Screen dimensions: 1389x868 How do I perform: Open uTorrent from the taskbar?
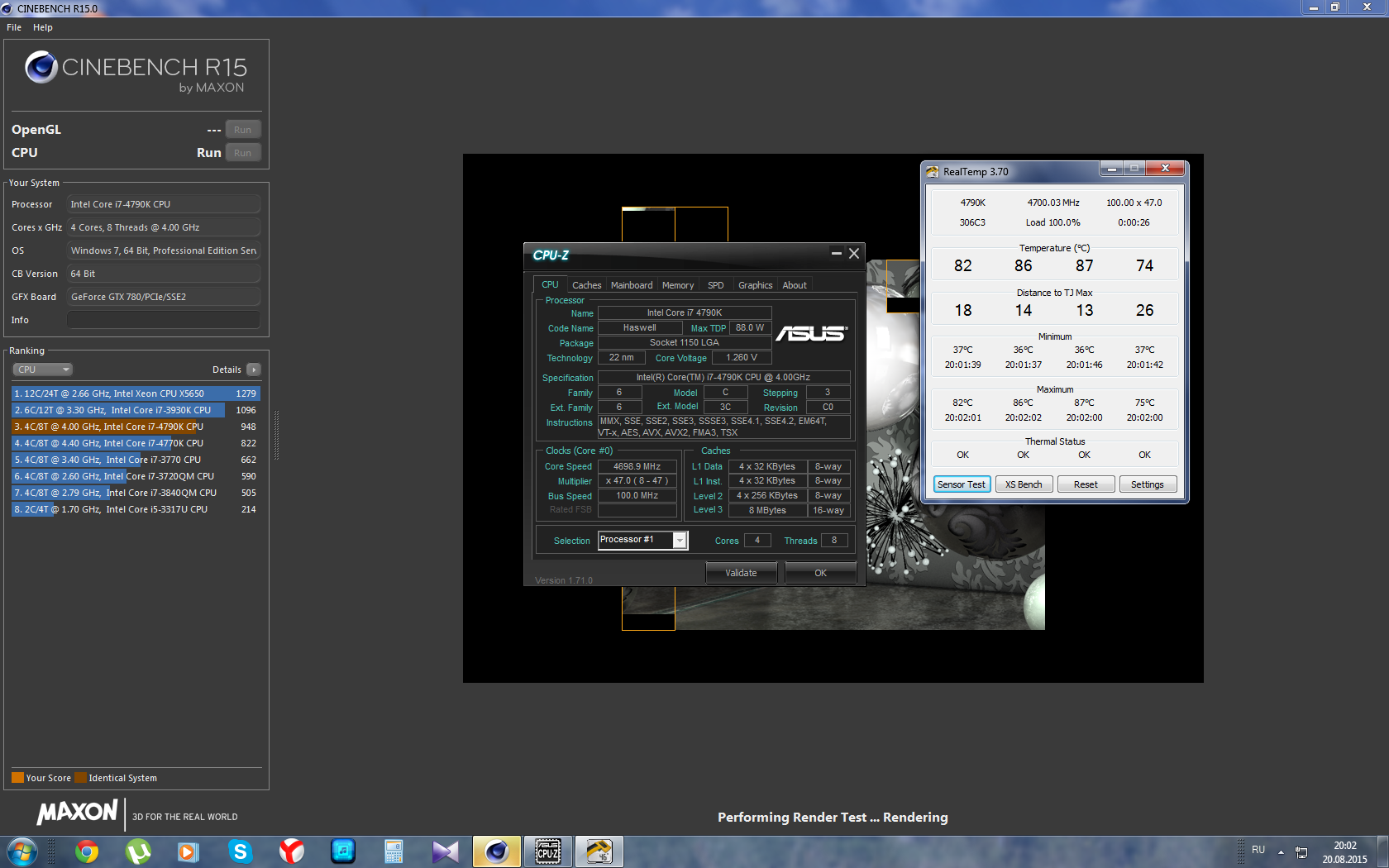coord(138,851)
